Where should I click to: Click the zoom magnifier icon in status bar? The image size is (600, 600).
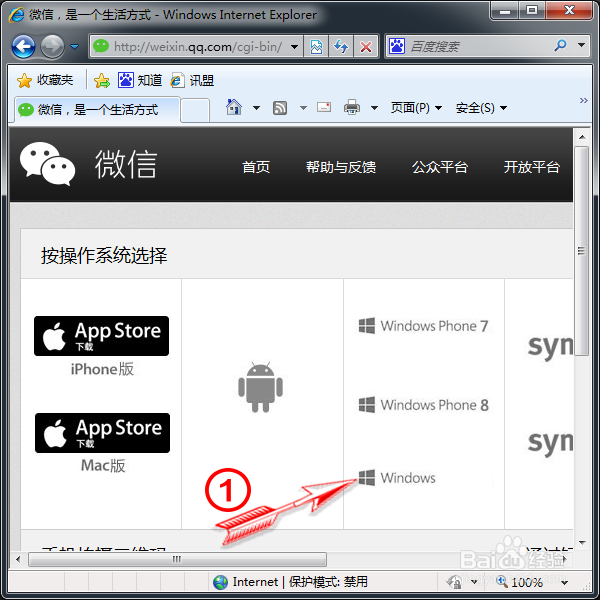coord(502,581)
